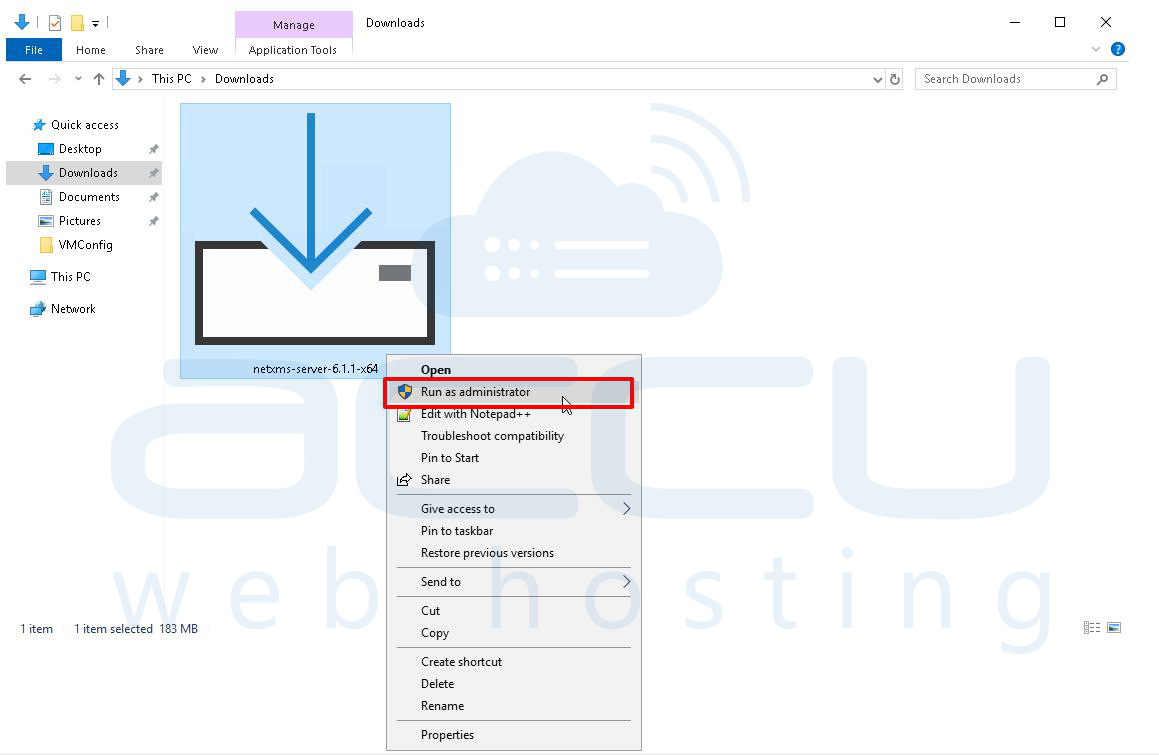Click the pin icon next to Documents
The image size is (1159, 755).
click(154, 197)
